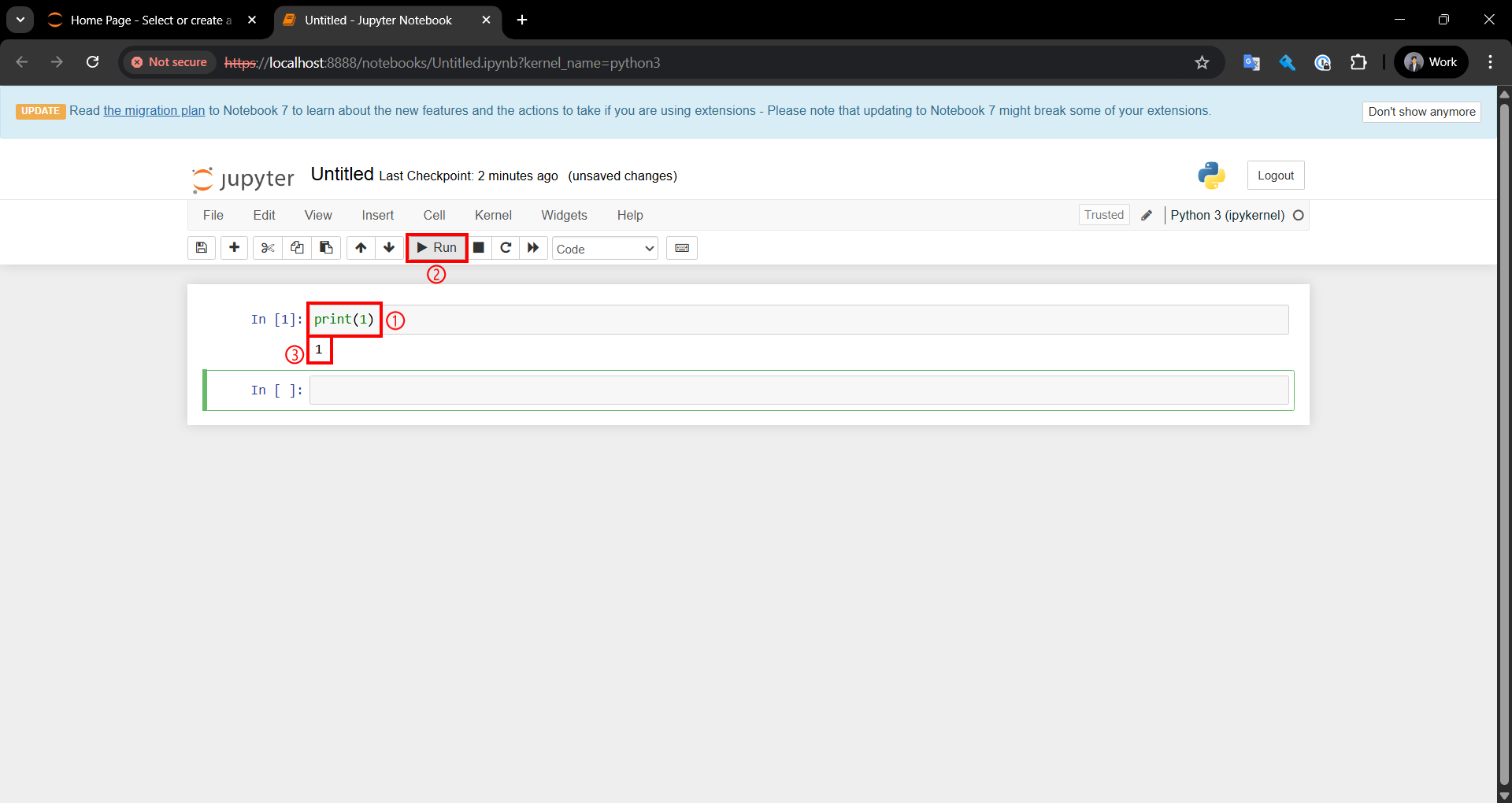Copy selected cells from the toolbar

[x=297, y=248]
